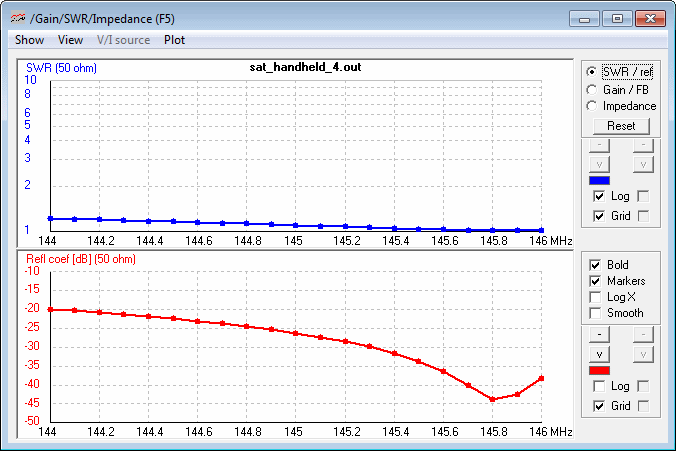Click the Reset button
This screenshot has width=676, height=451.
pyautogui.click(x=621, y=126)
